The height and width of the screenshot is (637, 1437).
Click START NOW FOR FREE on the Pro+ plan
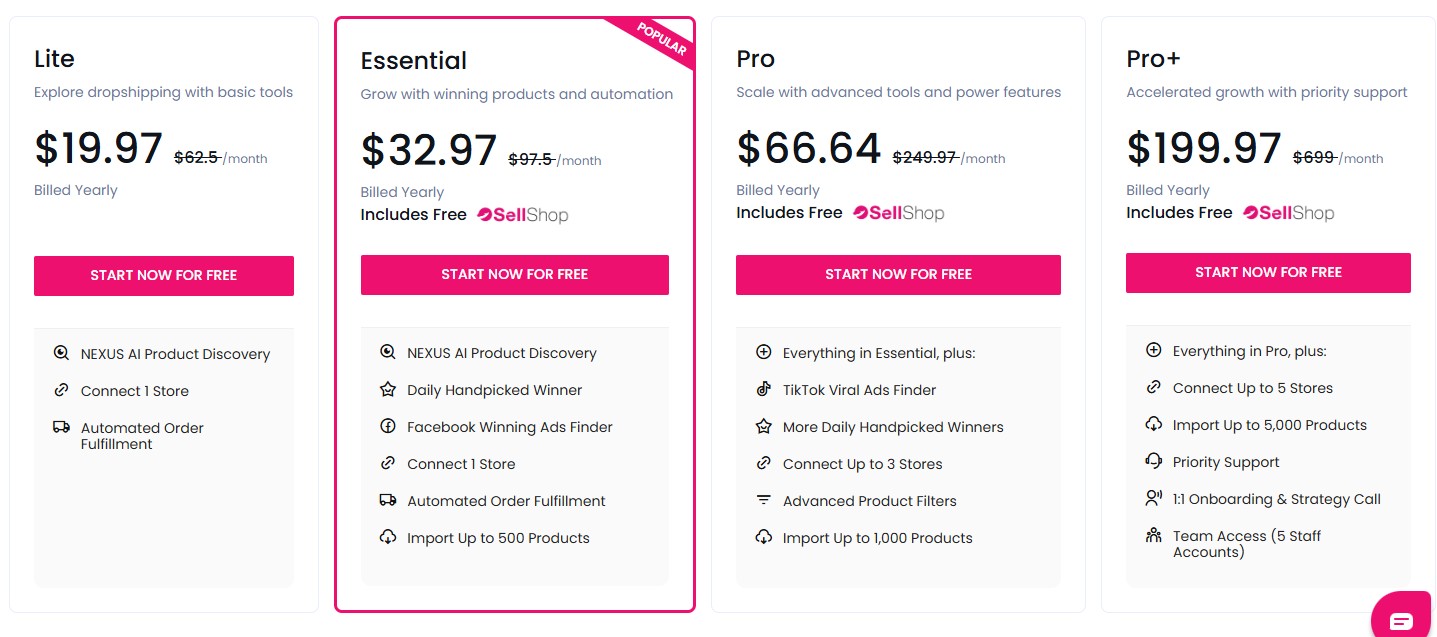[1267, 272]
